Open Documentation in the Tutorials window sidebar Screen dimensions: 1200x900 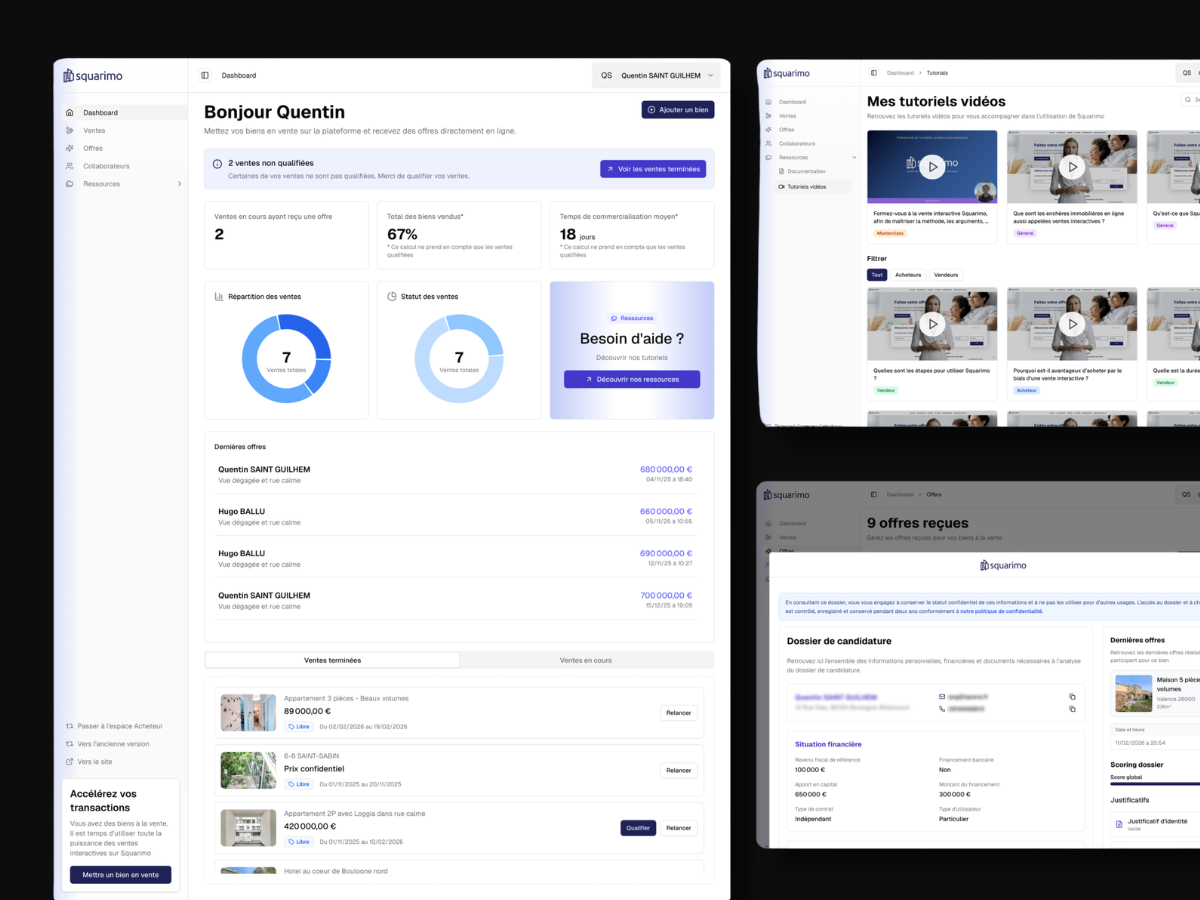806,172
